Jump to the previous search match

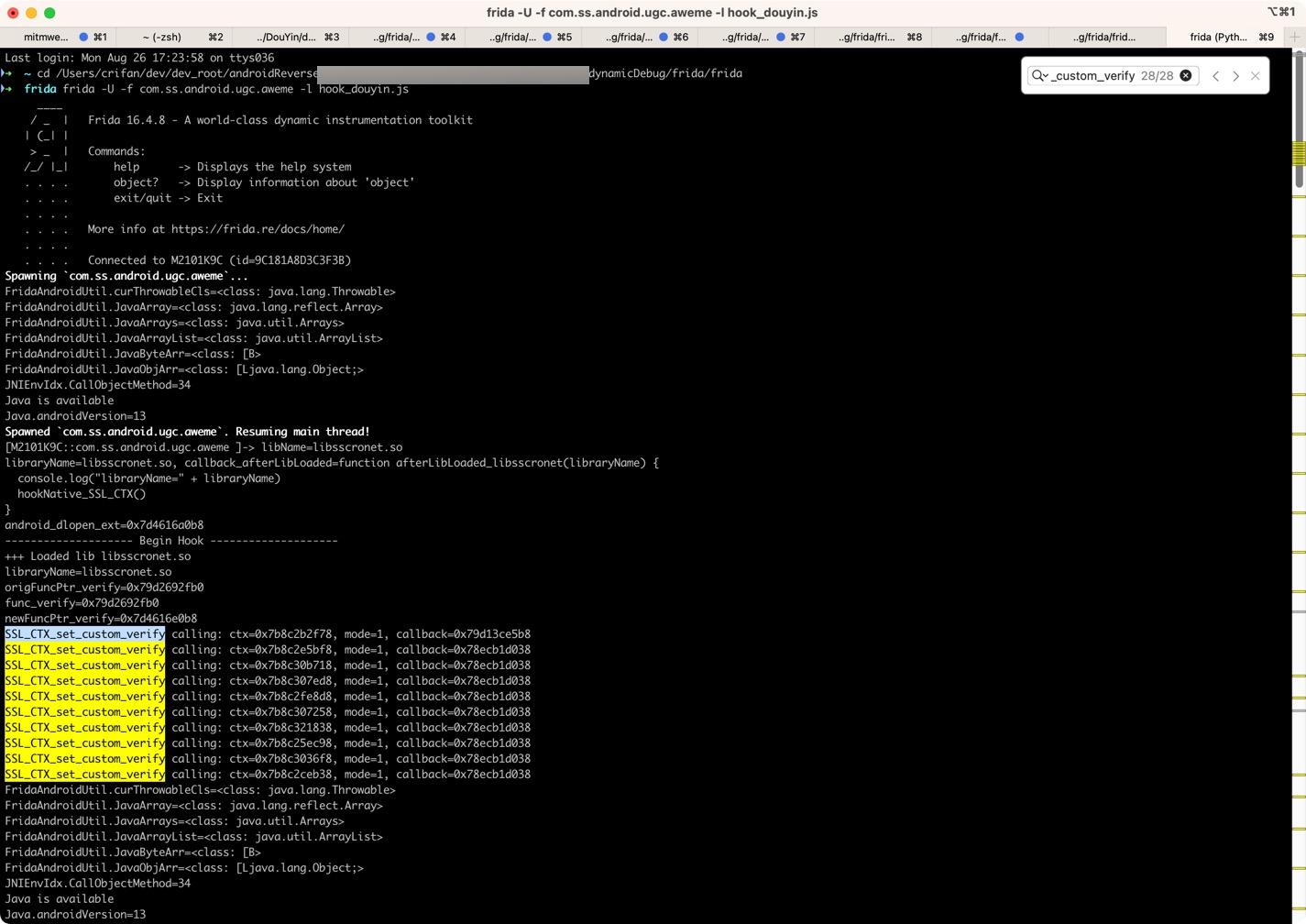(1216, 76)
